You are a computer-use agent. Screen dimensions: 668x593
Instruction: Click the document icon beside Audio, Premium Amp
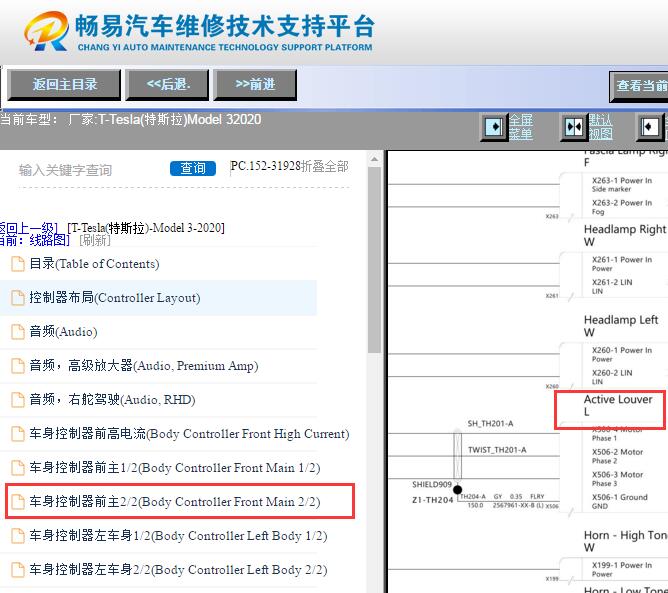(x=18, y=366)
